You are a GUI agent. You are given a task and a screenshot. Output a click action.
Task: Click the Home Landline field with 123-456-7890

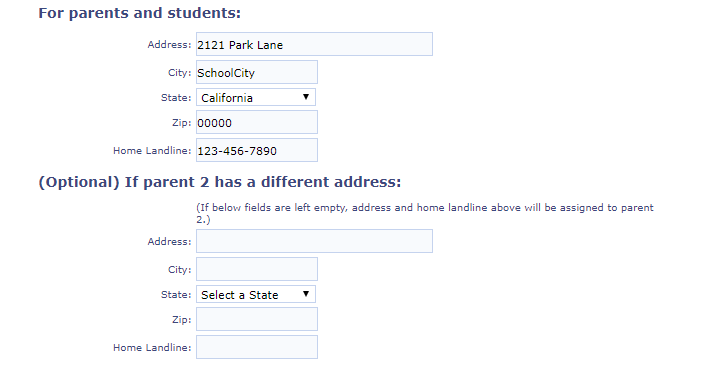click(257, 150)
